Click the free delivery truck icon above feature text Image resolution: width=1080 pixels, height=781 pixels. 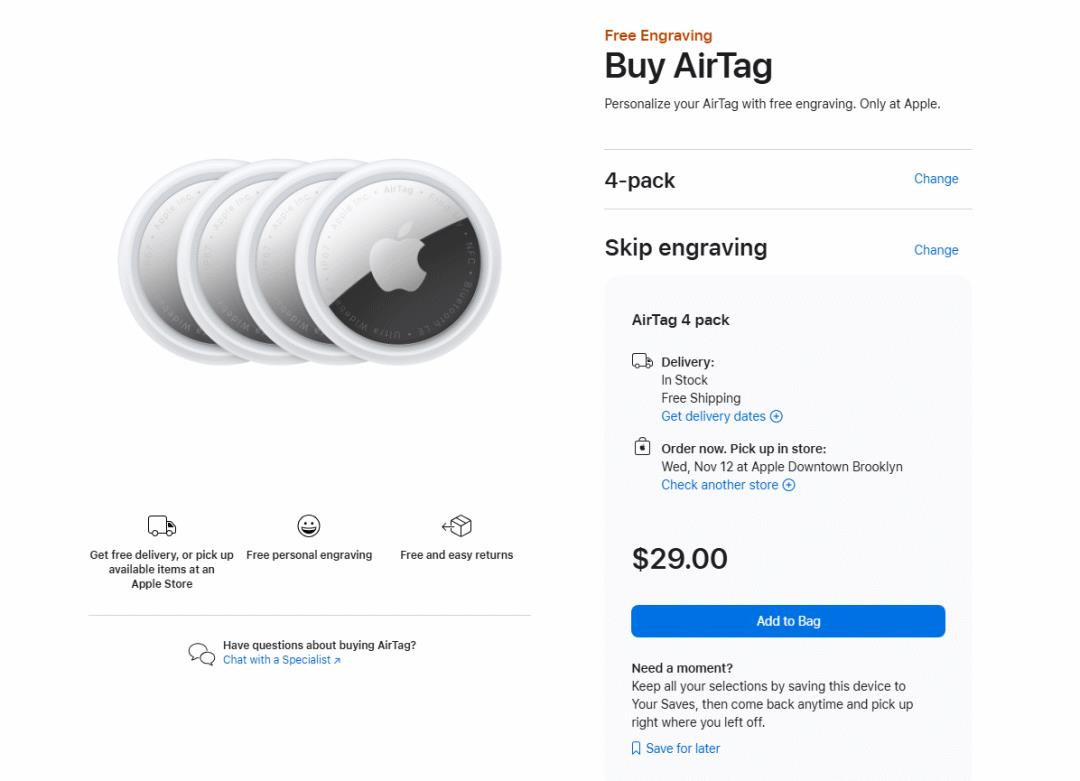[x=162, y=526]
